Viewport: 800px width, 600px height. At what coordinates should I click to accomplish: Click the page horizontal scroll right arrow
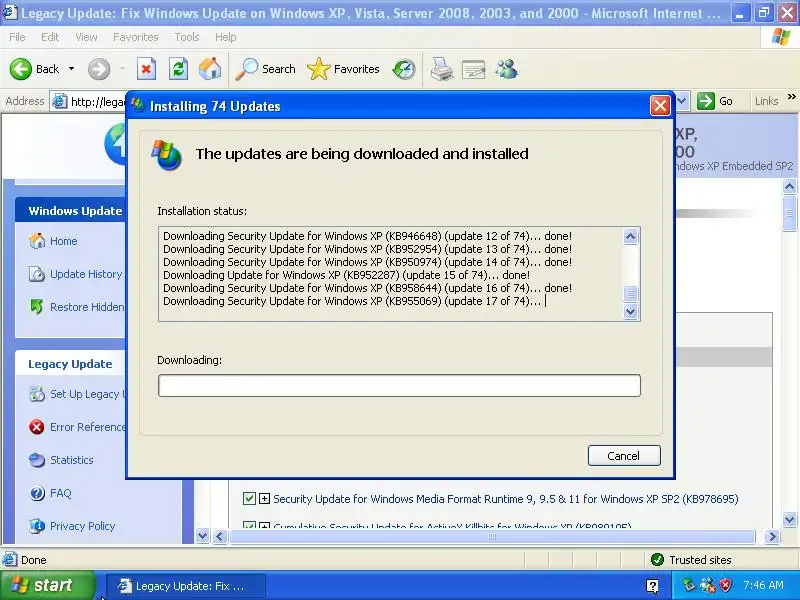click(772, 537)
